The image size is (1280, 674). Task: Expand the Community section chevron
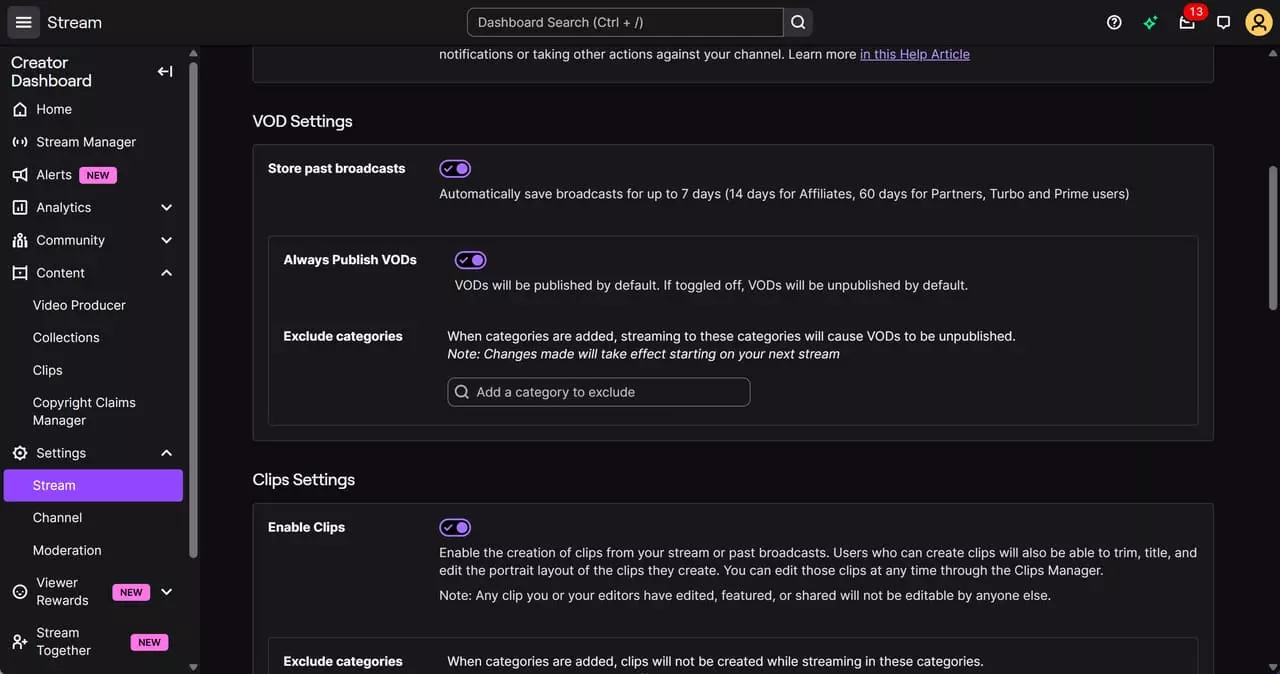[166, 240]
